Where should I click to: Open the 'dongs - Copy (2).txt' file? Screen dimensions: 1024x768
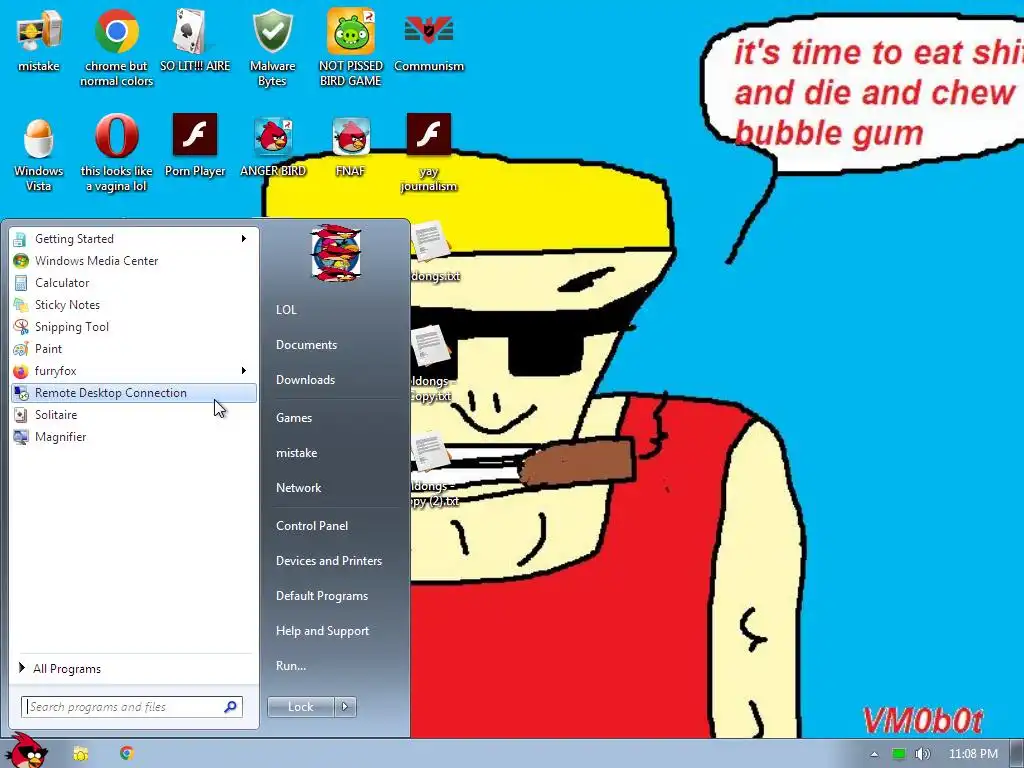point(434,469)
